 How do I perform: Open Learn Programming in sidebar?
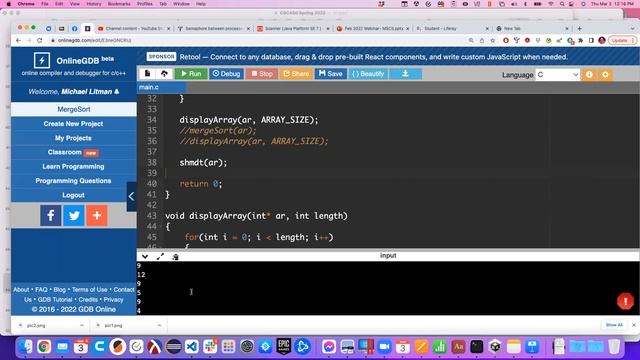coord(73,167)
